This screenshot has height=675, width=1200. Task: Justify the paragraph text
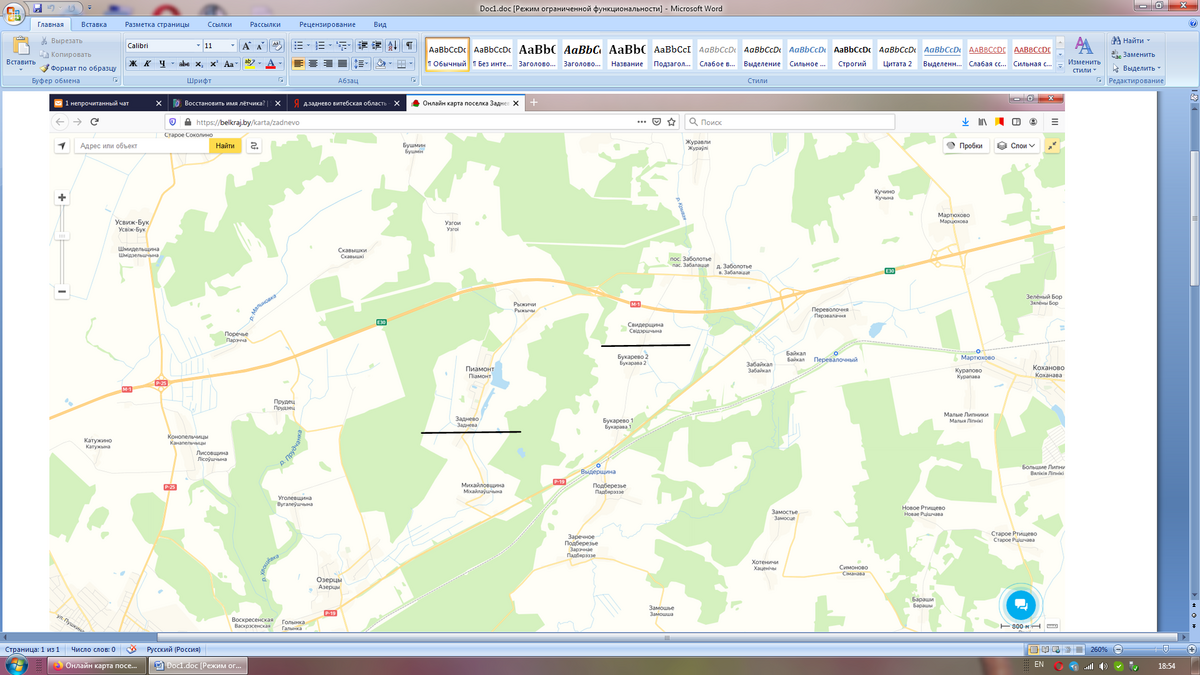tap(341, 63)
